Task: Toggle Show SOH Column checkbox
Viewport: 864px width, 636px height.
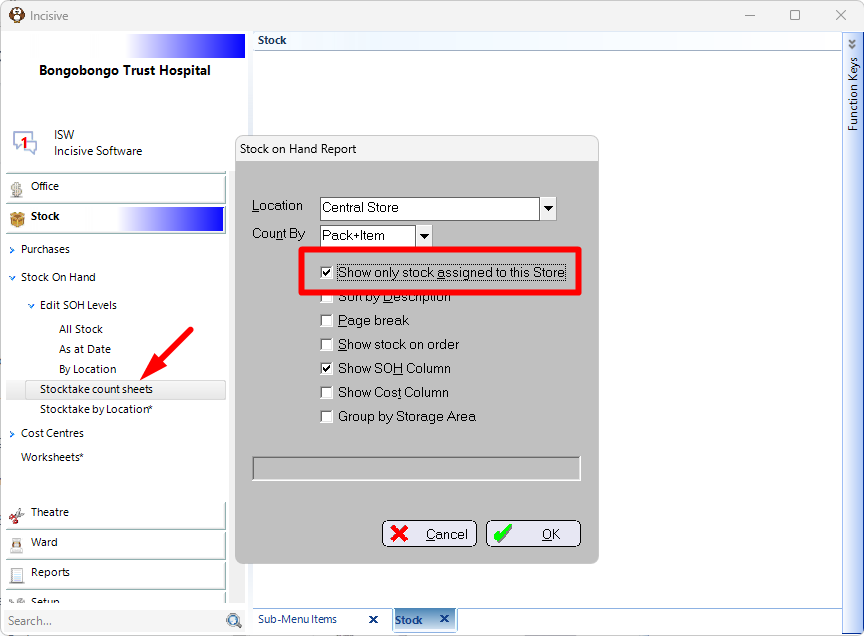Action: (326, 368)
